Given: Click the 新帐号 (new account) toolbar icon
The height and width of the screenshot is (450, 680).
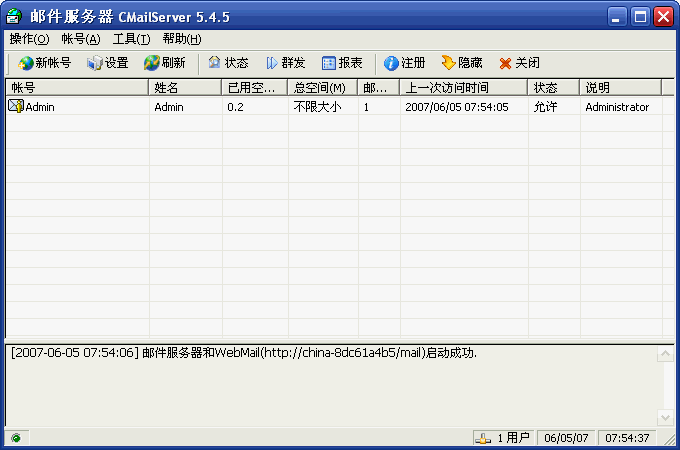Looking at the screenshot, I should tap(26, 63).
